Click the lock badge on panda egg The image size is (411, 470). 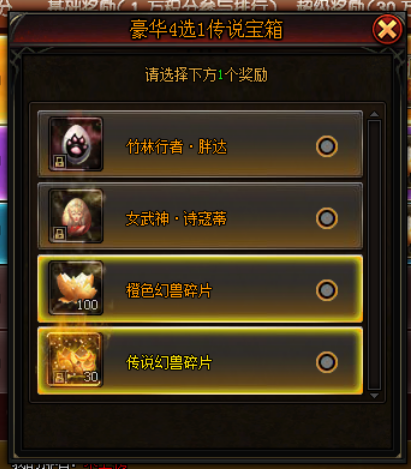point(60,162)
